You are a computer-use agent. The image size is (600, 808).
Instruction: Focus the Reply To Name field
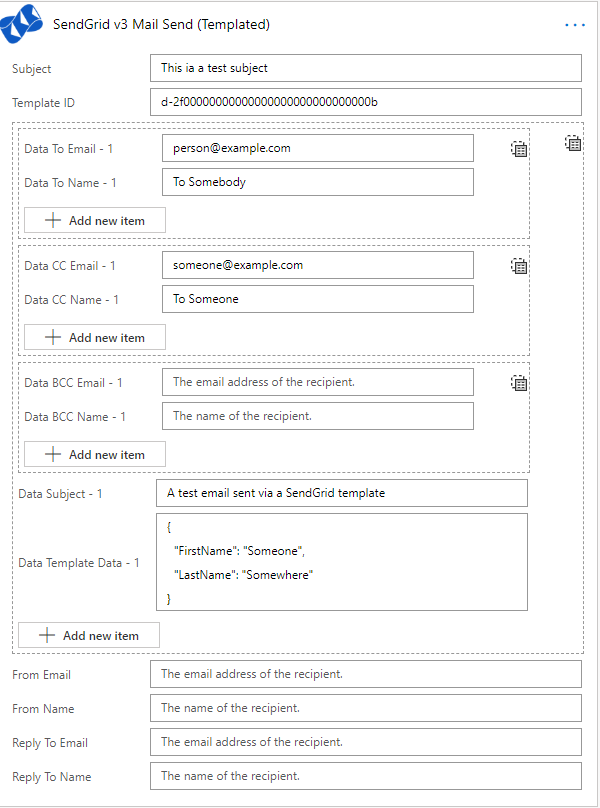(366, 776)
